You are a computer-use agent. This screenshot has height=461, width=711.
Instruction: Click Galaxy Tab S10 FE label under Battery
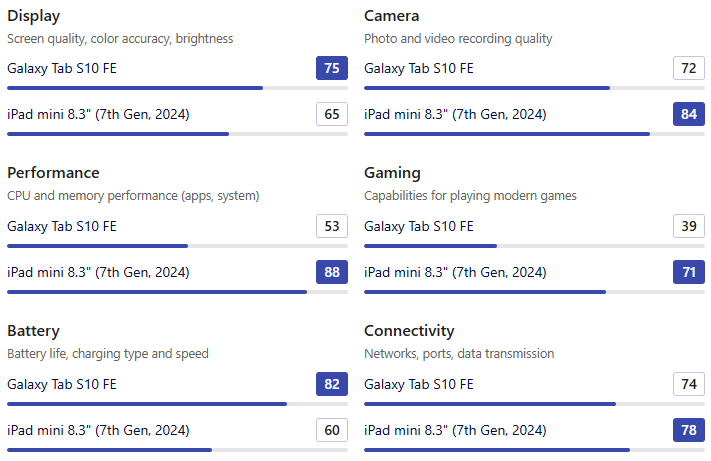click(x=62, y=384)
